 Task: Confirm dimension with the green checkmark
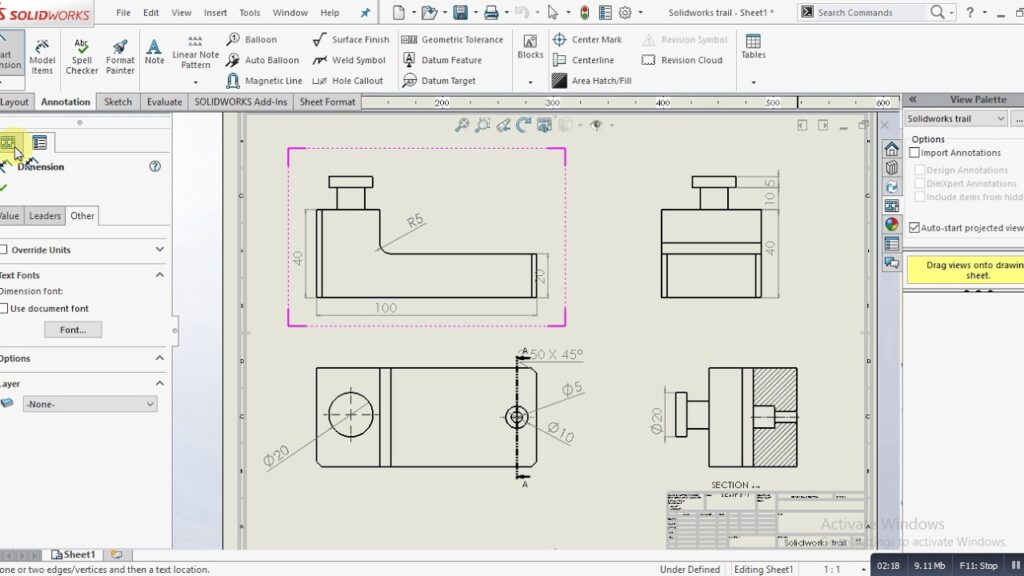(3, 188)
